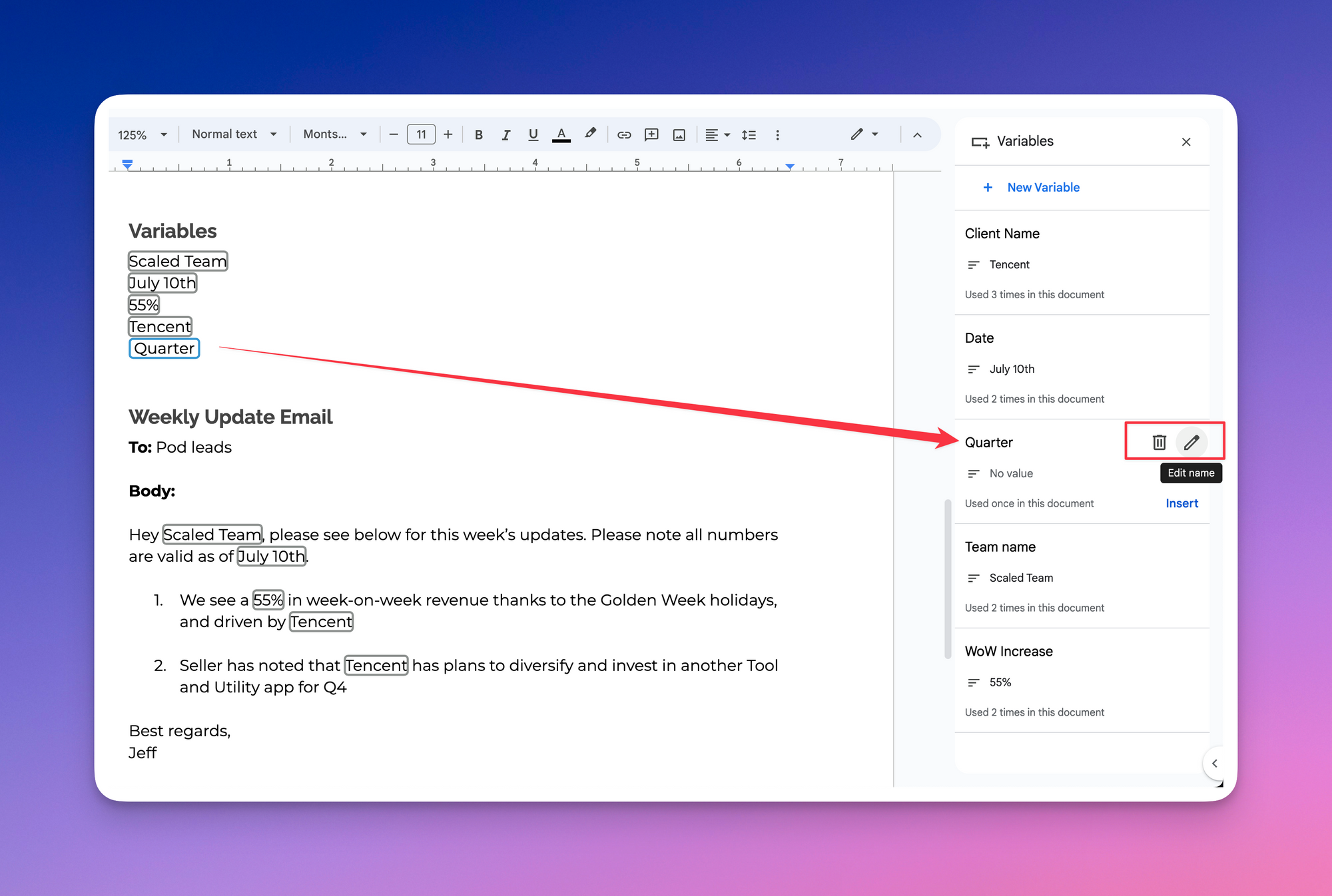Image resolution: width=1332 pixels, height=896 pixels.
Task: Open more toolbar options
Action: (777, 135)
